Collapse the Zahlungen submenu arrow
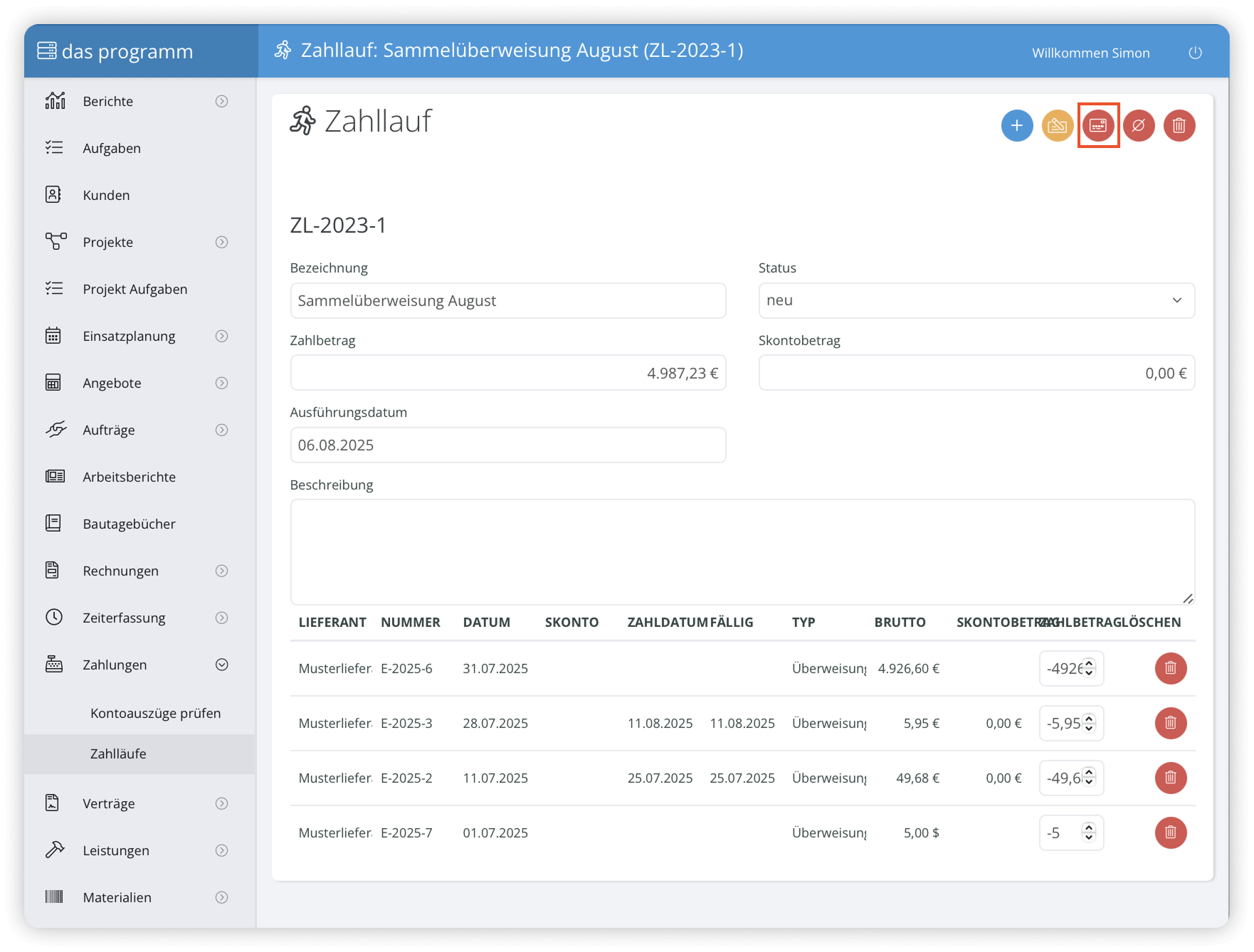Image resolution: width=1254 pixels, height=952 pixels. pyautogui.click(x=222, y=665)
